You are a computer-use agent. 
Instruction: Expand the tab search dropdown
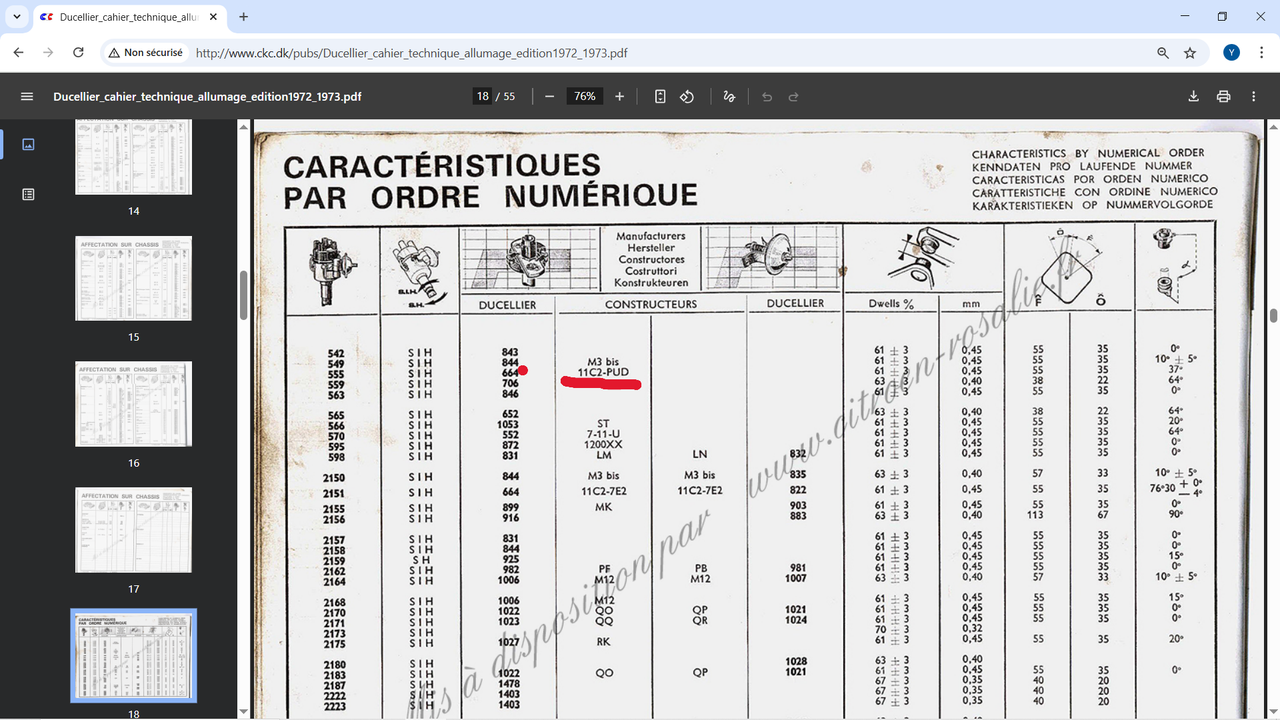click(17, 17)
